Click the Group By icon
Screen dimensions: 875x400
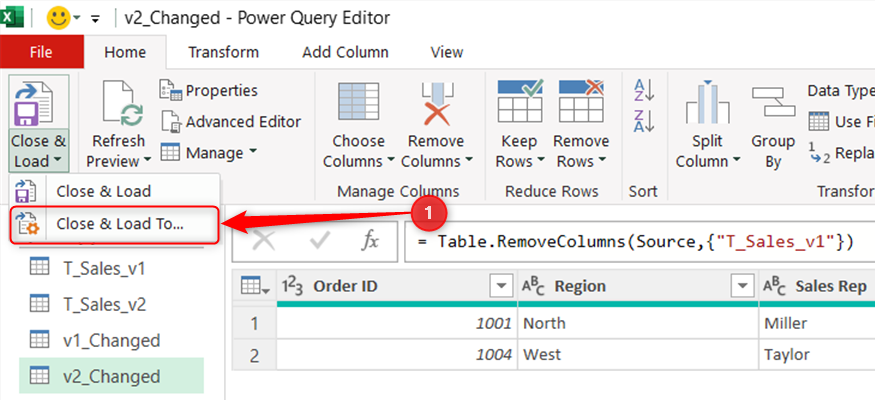pos(773,103)
